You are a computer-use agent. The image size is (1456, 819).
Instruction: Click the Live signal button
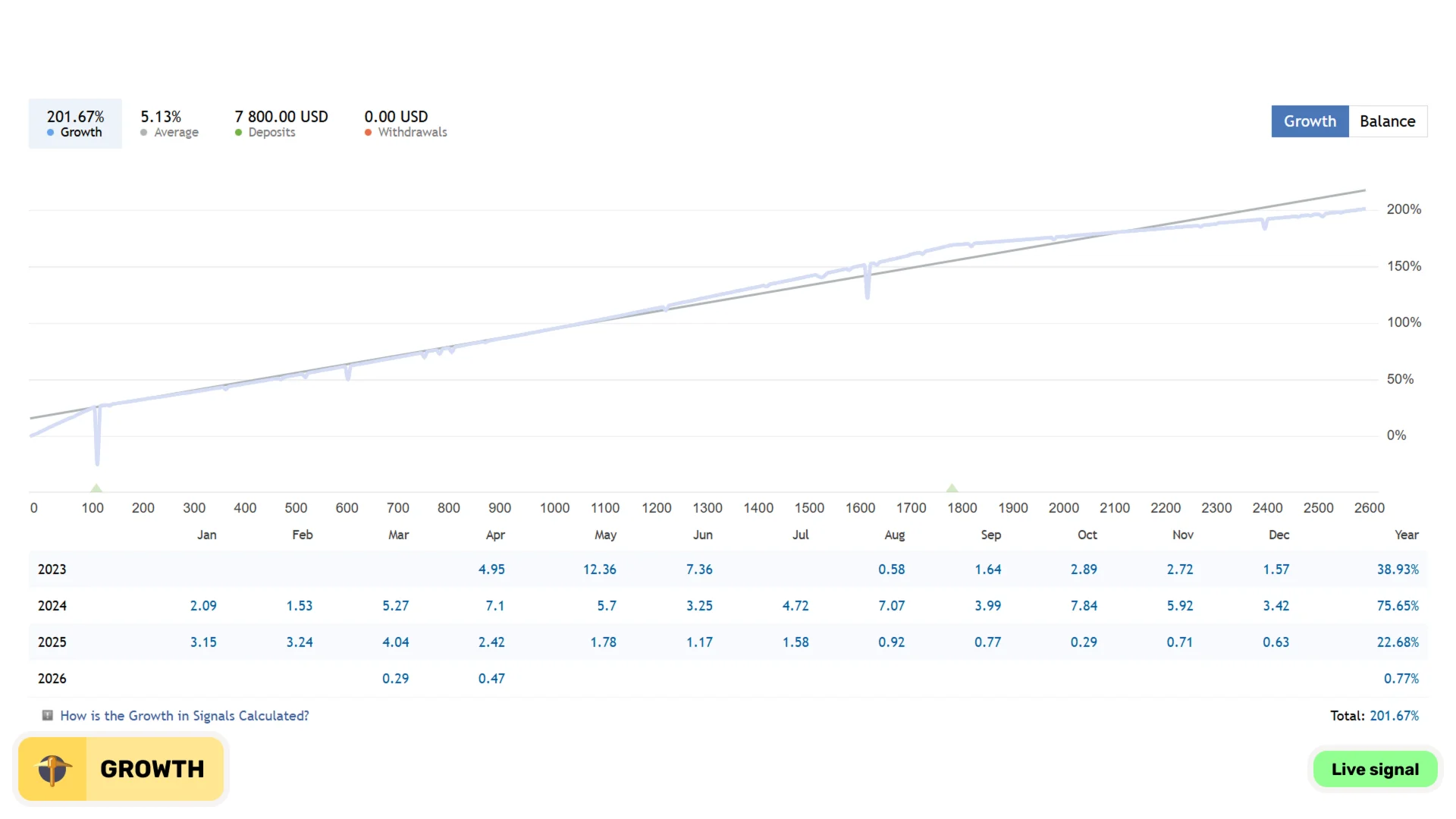(1375, 769)
